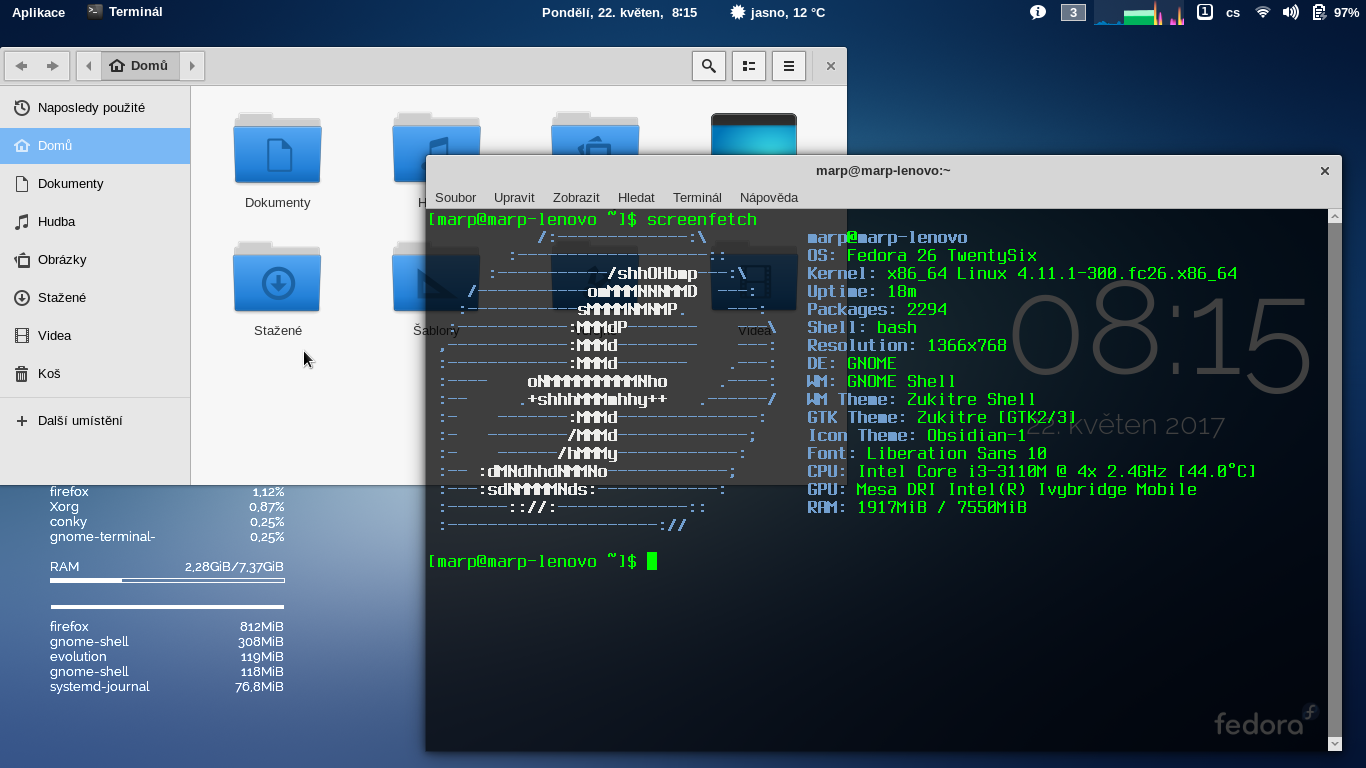Screen dimensions: 1366x768
Task: Open the clock showing Pondělí, 22. květen
Action: coord(619,12)
